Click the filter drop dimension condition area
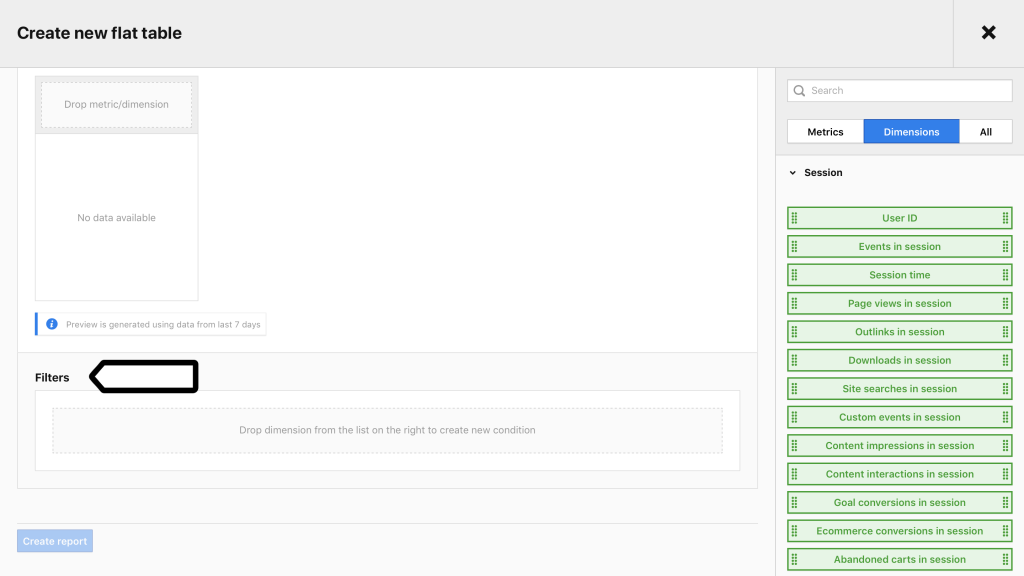 pyautogui.click(x=387, y=430)
